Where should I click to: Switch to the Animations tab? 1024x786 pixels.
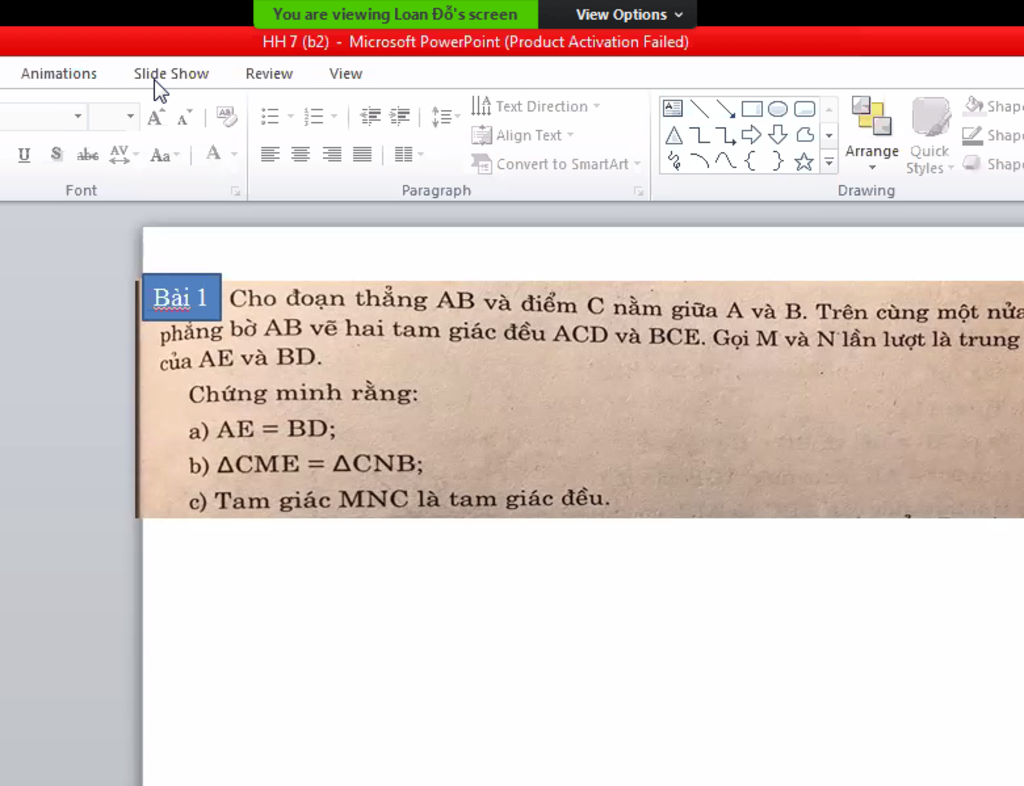(x=59, y=74)
